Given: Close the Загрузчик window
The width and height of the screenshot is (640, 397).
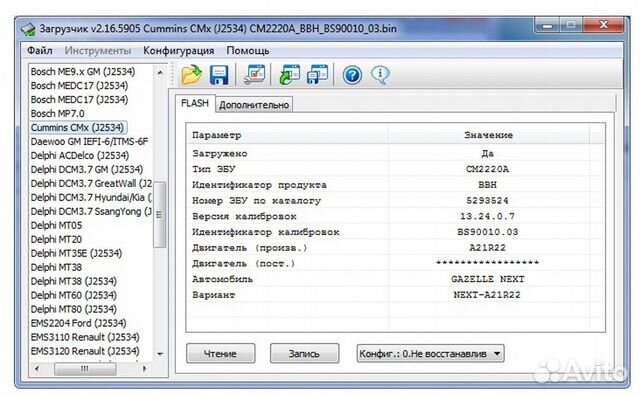Looking at the screenshot, I should click(x=604, y=25).
